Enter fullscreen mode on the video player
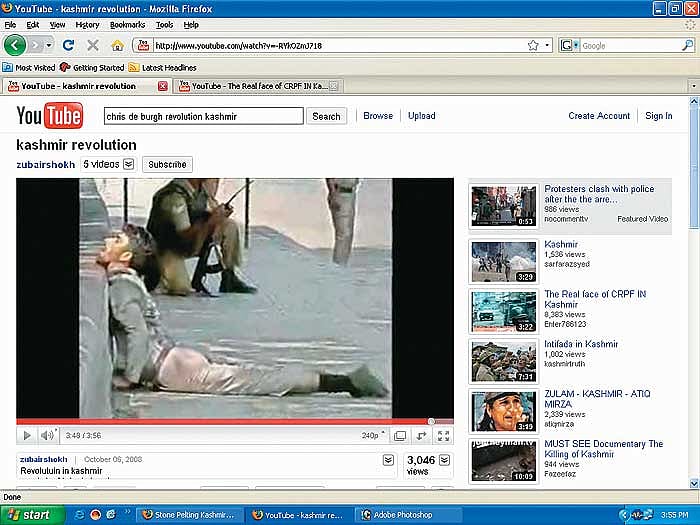 pos(443,436)
